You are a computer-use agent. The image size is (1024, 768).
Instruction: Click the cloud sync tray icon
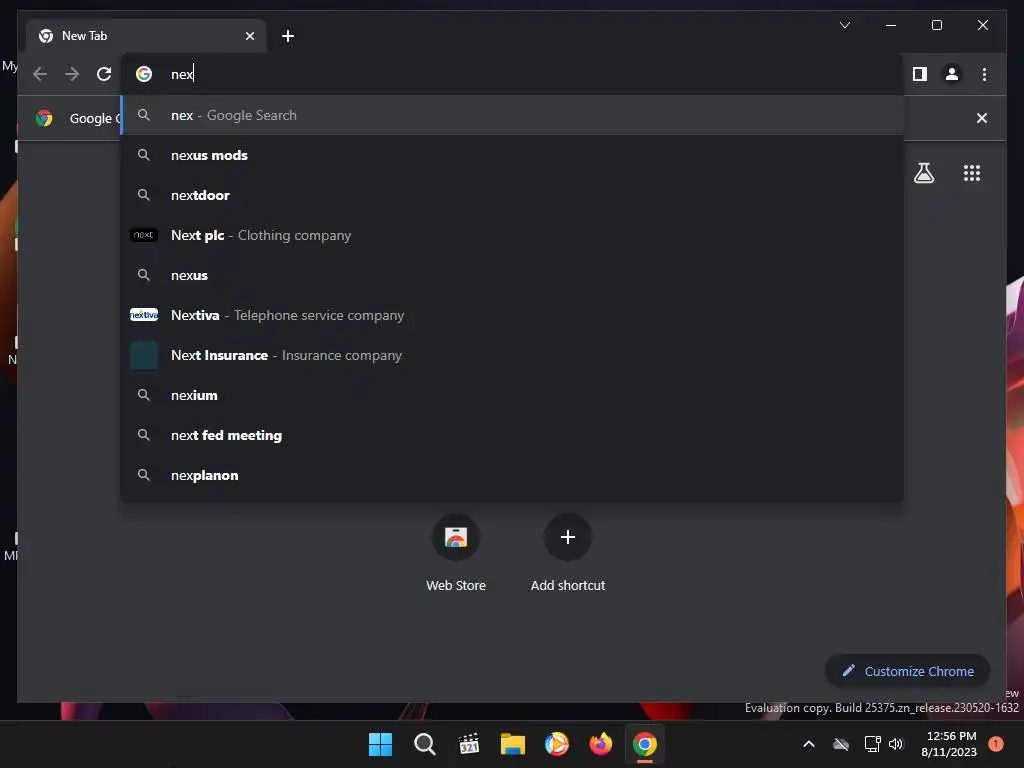pyautogui.click(x=841, y=744)
